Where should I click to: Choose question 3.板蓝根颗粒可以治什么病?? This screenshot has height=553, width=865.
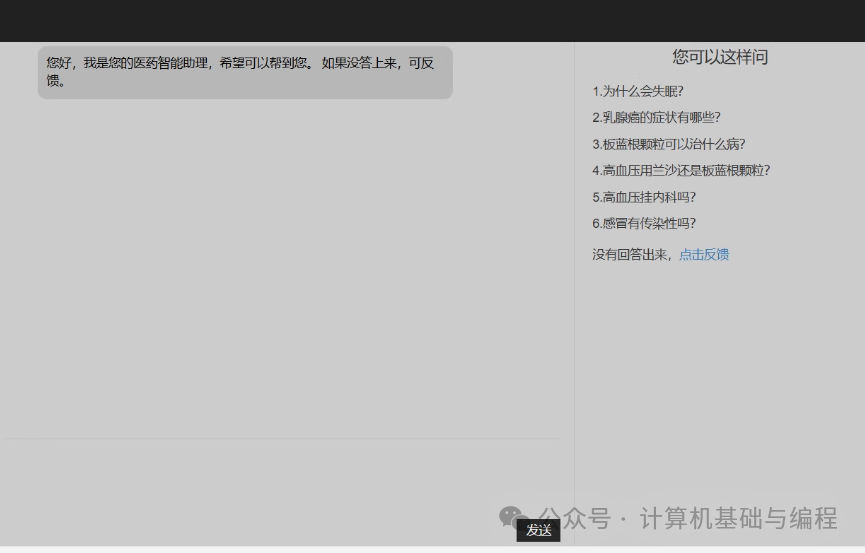[x=669, y=144]
